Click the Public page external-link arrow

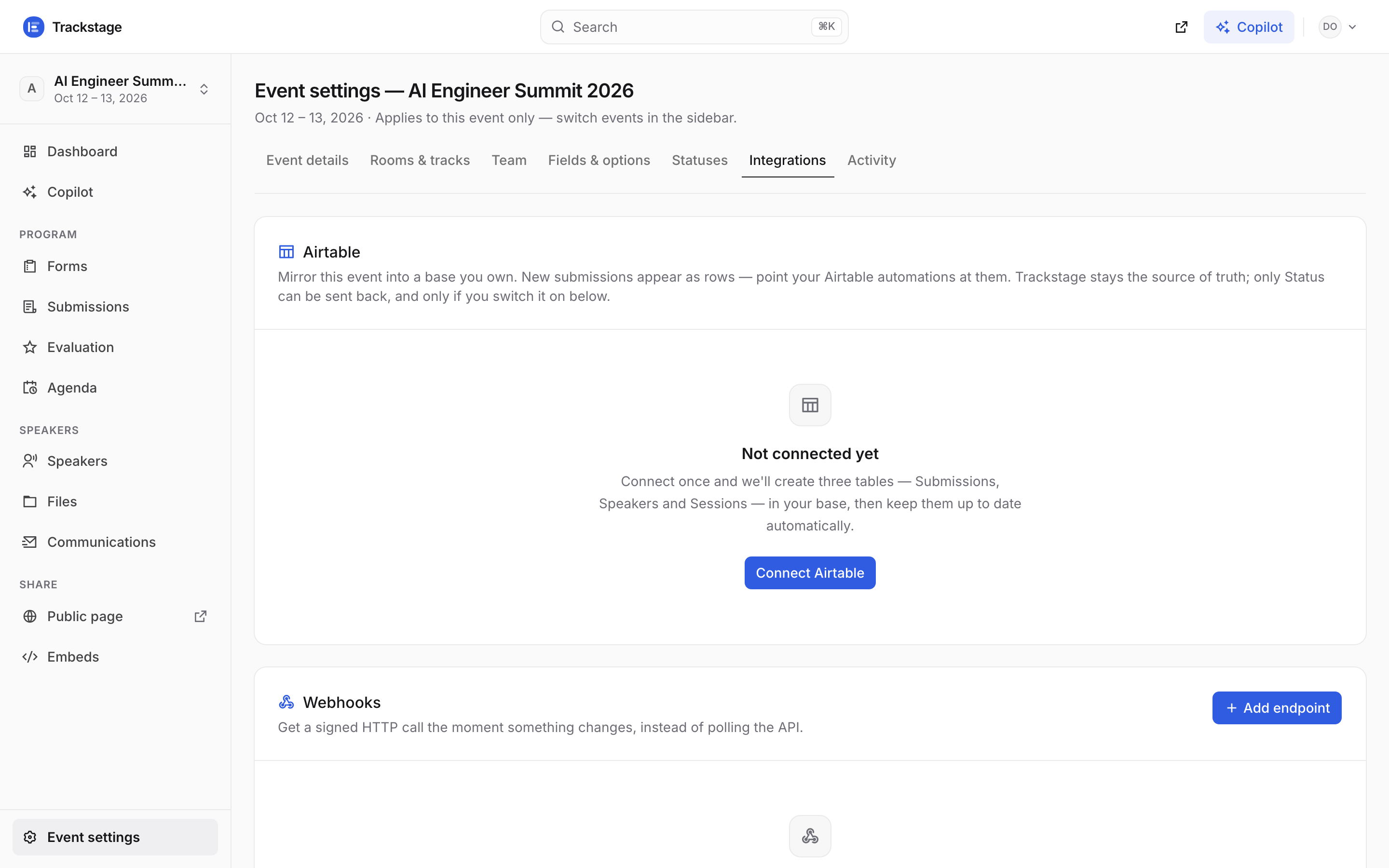click(x=200, y=616)
